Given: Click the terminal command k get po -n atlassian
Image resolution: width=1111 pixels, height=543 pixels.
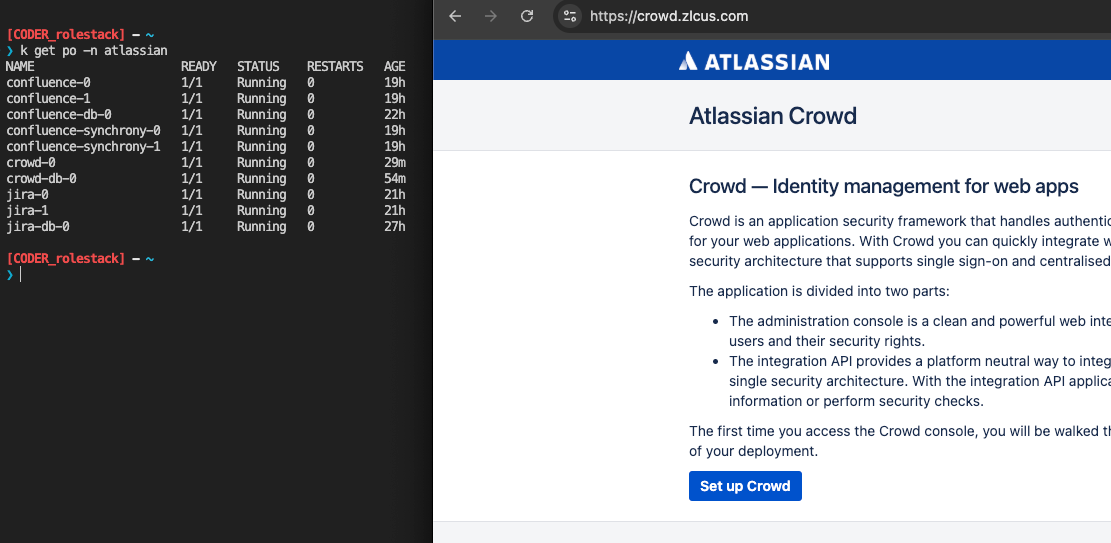Looking at the screenshot, I should pos(94,50).
